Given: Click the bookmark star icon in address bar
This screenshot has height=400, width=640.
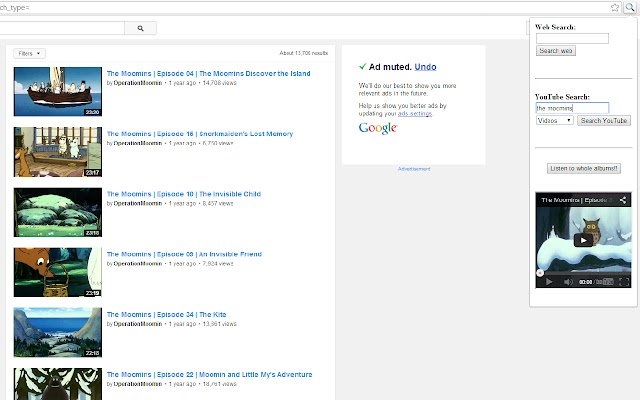Looking at the screenshot, I should (x=614, y=7).
